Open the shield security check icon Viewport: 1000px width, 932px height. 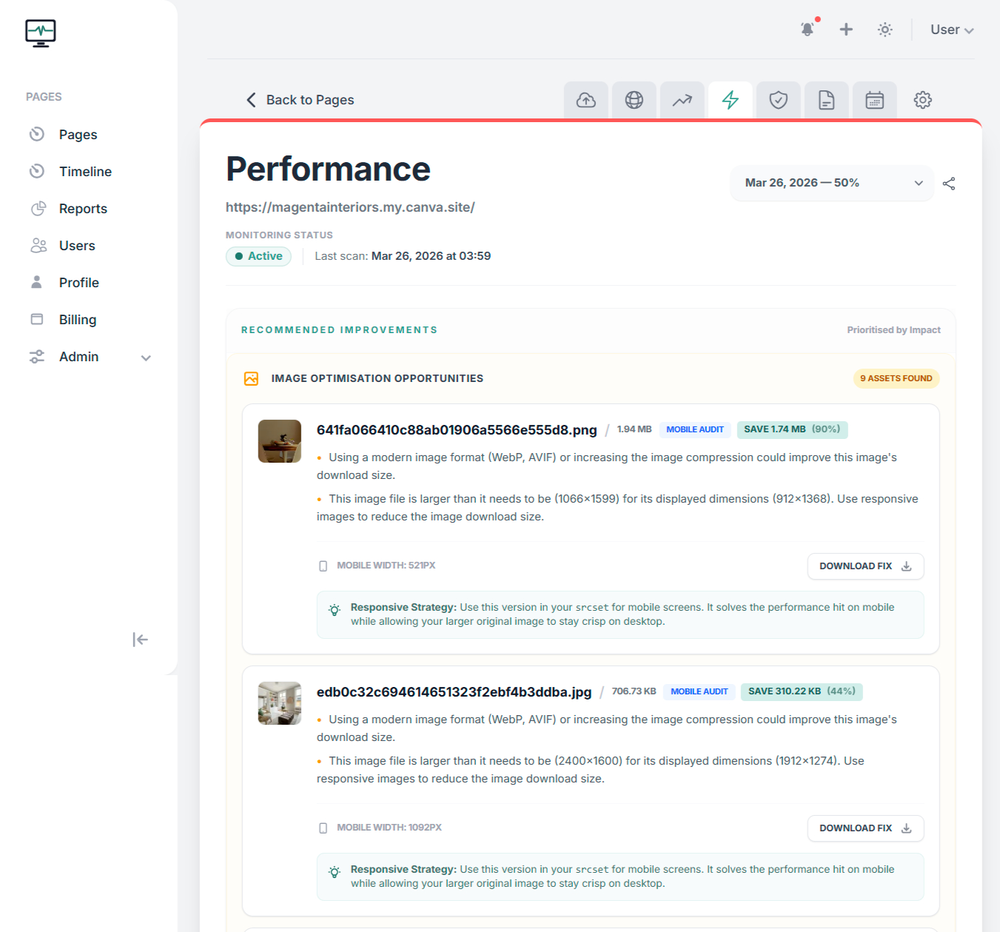tap(778, 99)
